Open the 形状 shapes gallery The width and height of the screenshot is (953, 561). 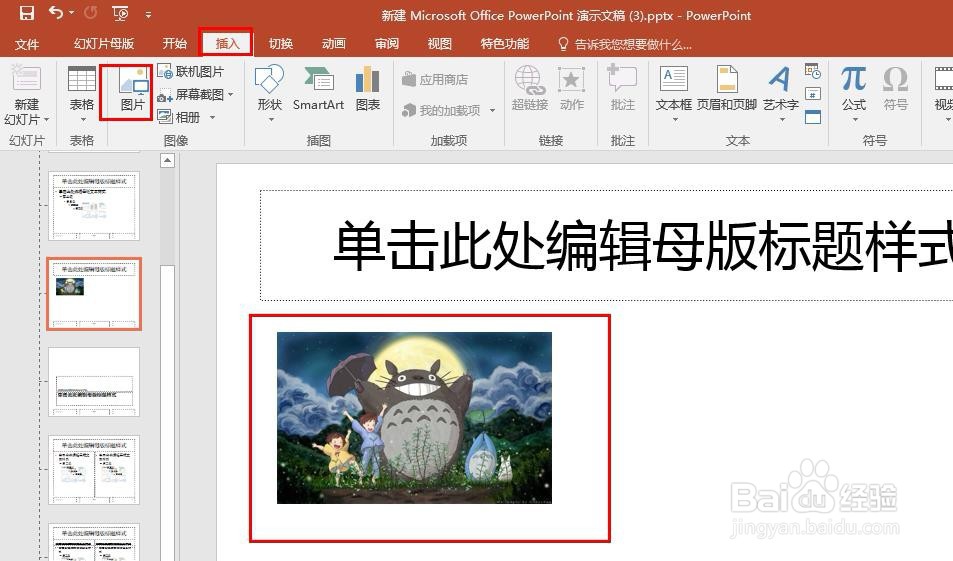click(x=269, y=92)
